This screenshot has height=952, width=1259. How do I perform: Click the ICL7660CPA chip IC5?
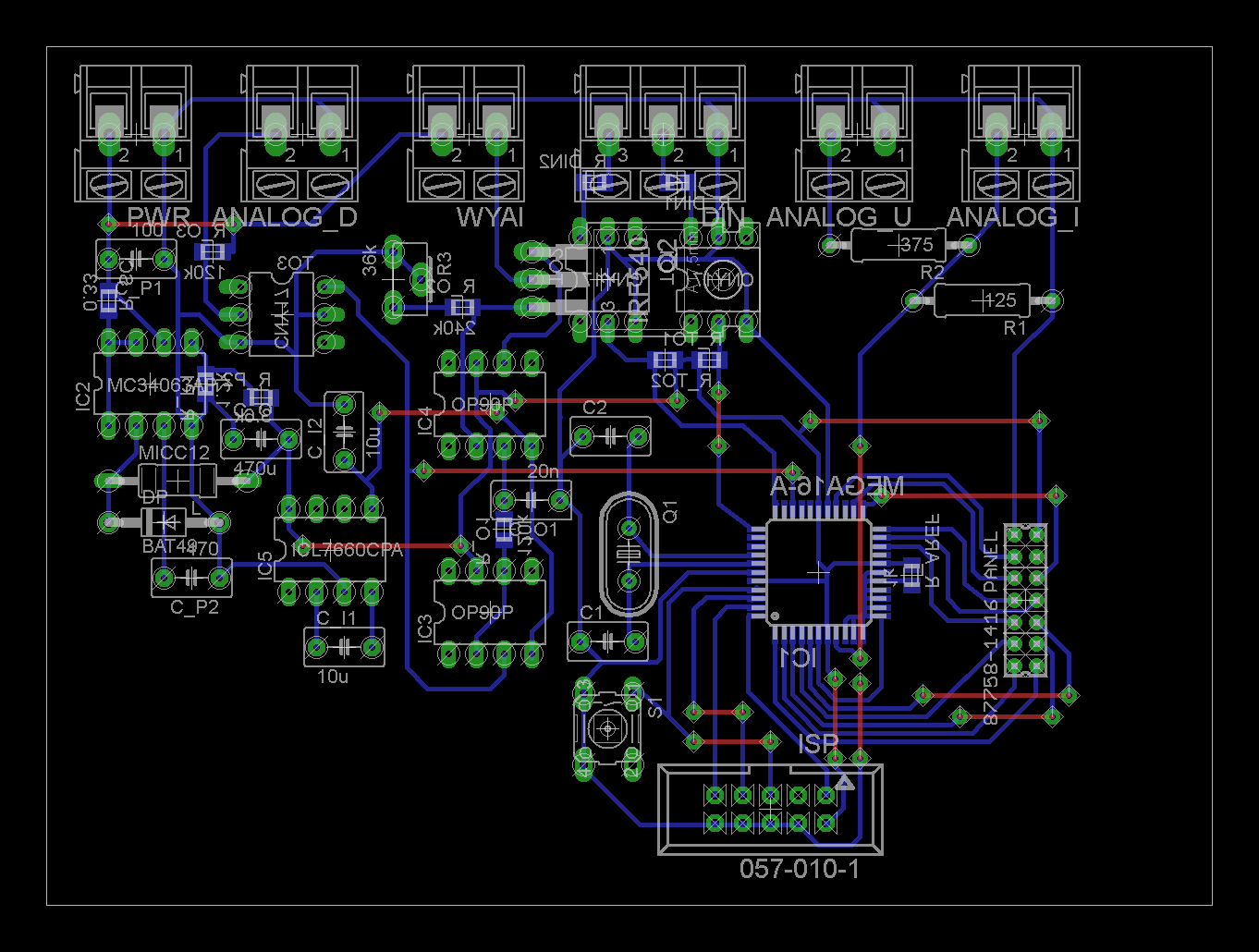330,549
